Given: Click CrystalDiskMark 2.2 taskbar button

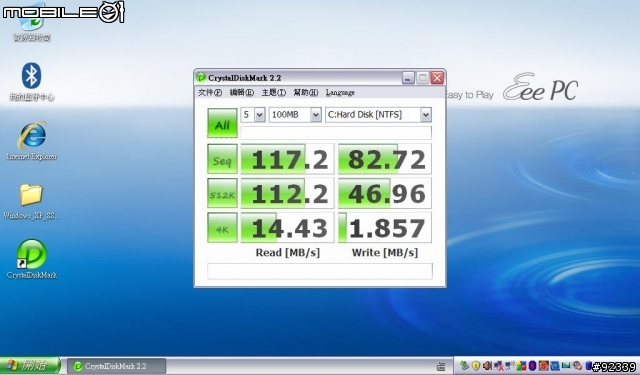Looking at the screenshot, I should [x=116, y=366].
